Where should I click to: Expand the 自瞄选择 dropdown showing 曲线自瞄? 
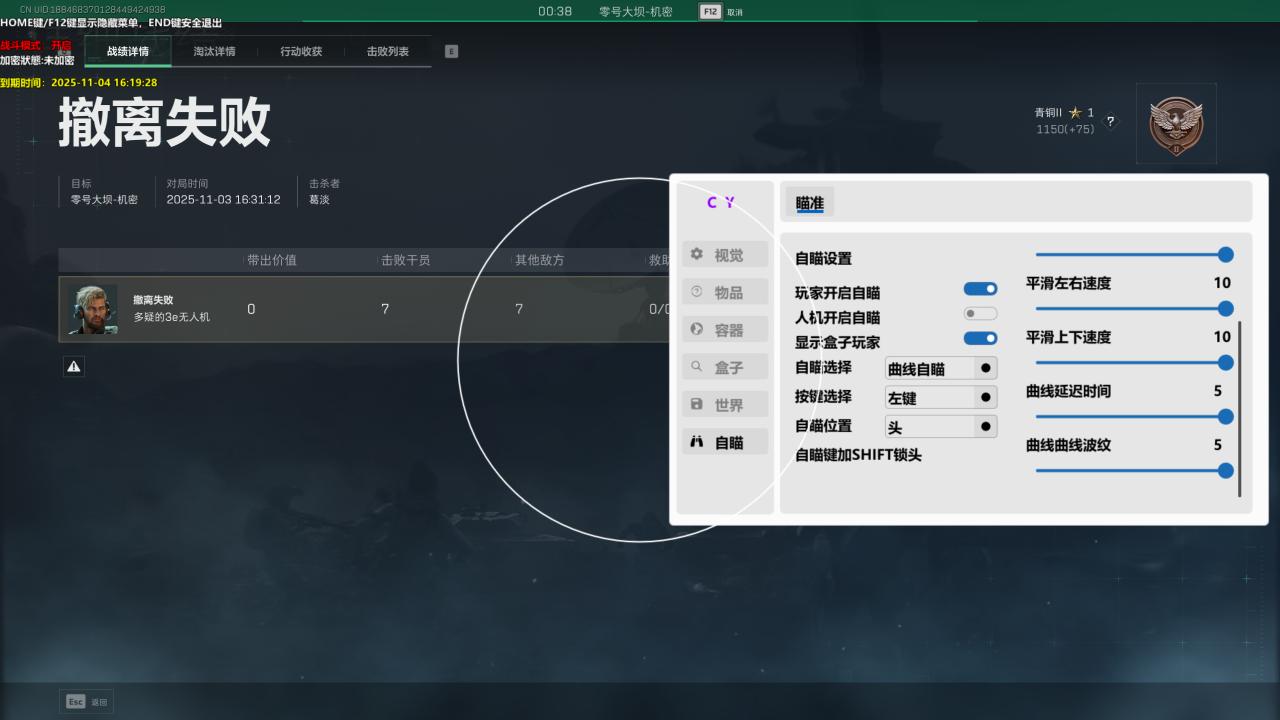point(941,368)
